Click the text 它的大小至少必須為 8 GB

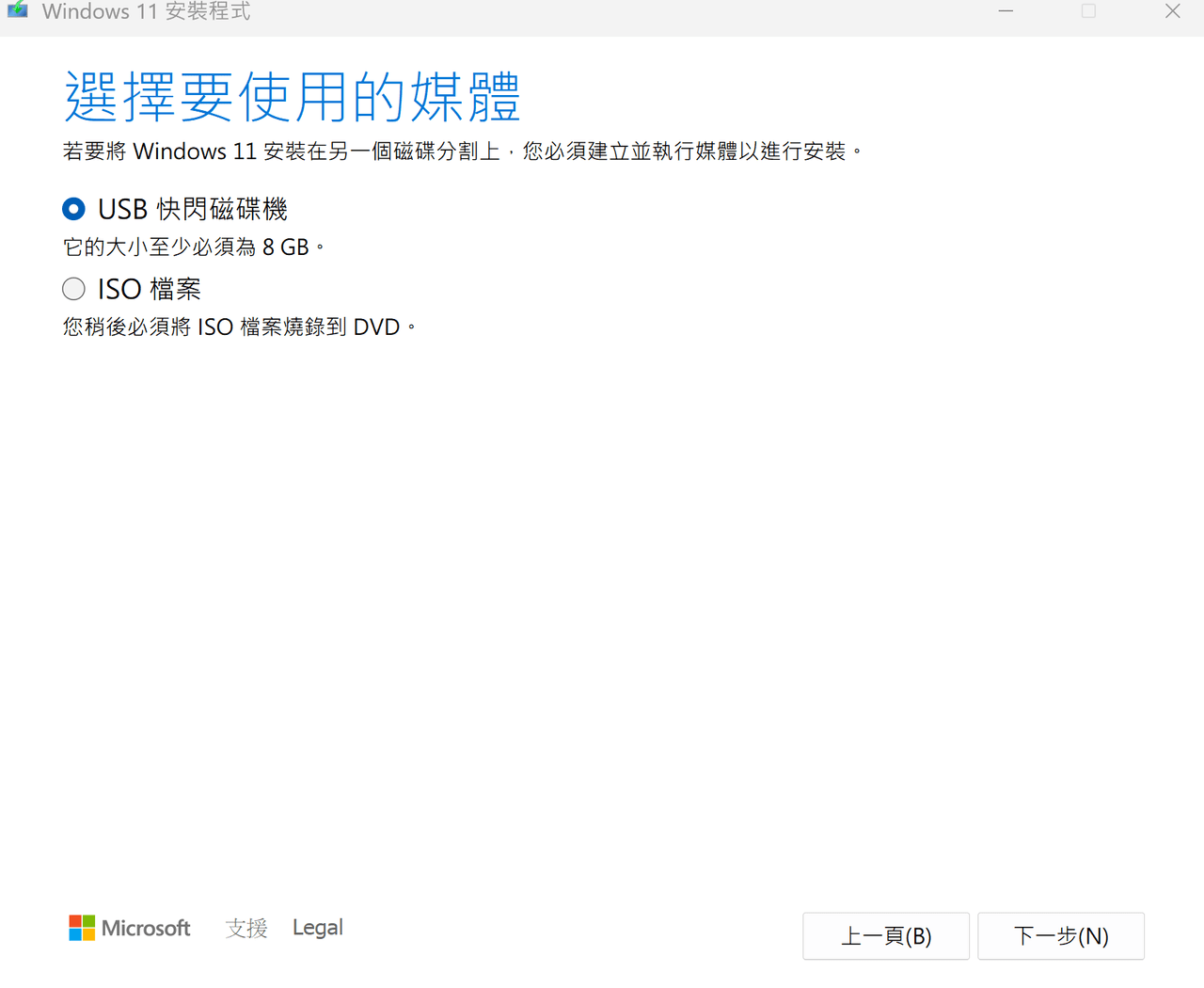pyautogui.click(x=194, y=247)
